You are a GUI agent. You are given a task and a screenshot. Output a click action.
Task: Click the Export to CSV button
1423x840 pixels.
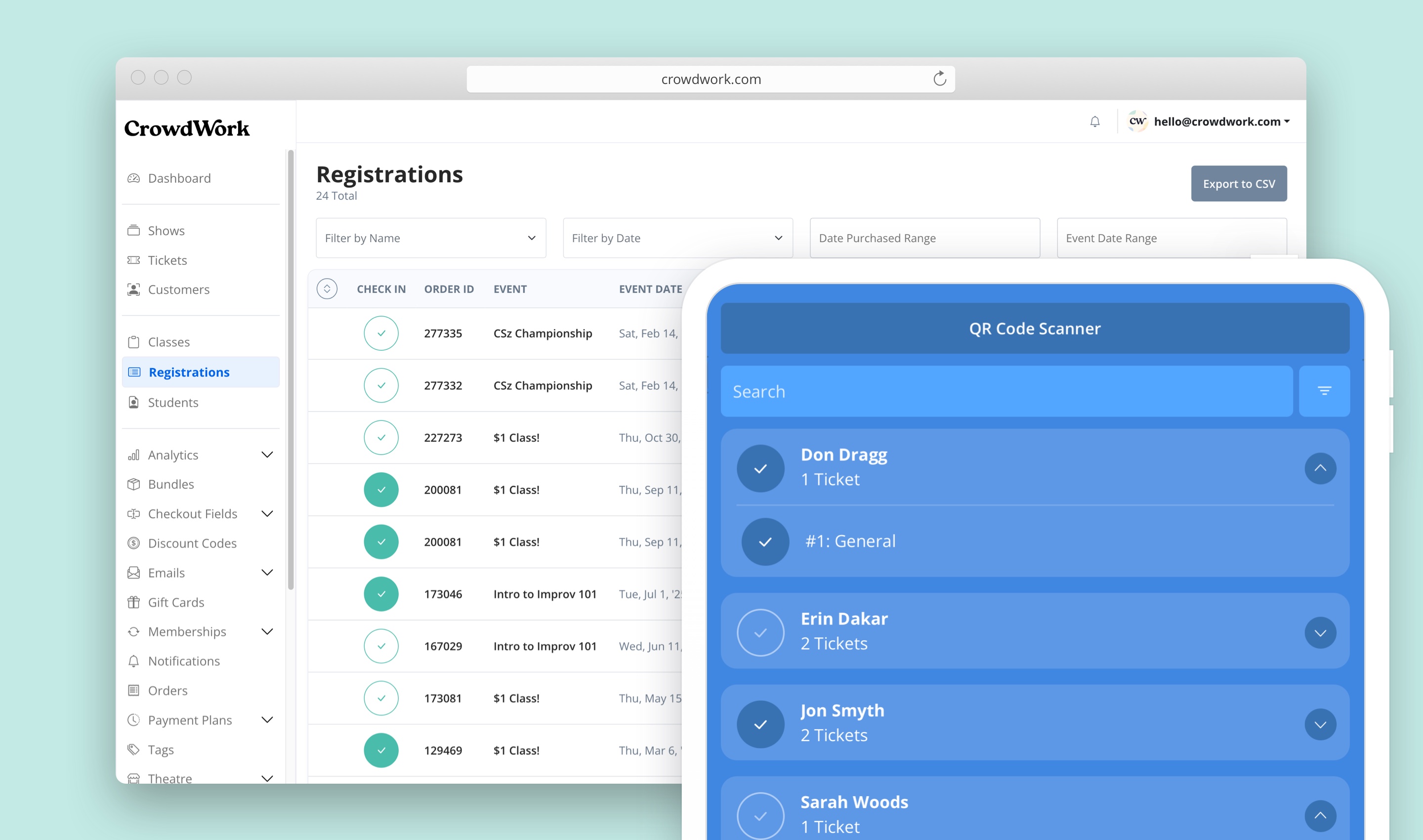pos(1239,183)
